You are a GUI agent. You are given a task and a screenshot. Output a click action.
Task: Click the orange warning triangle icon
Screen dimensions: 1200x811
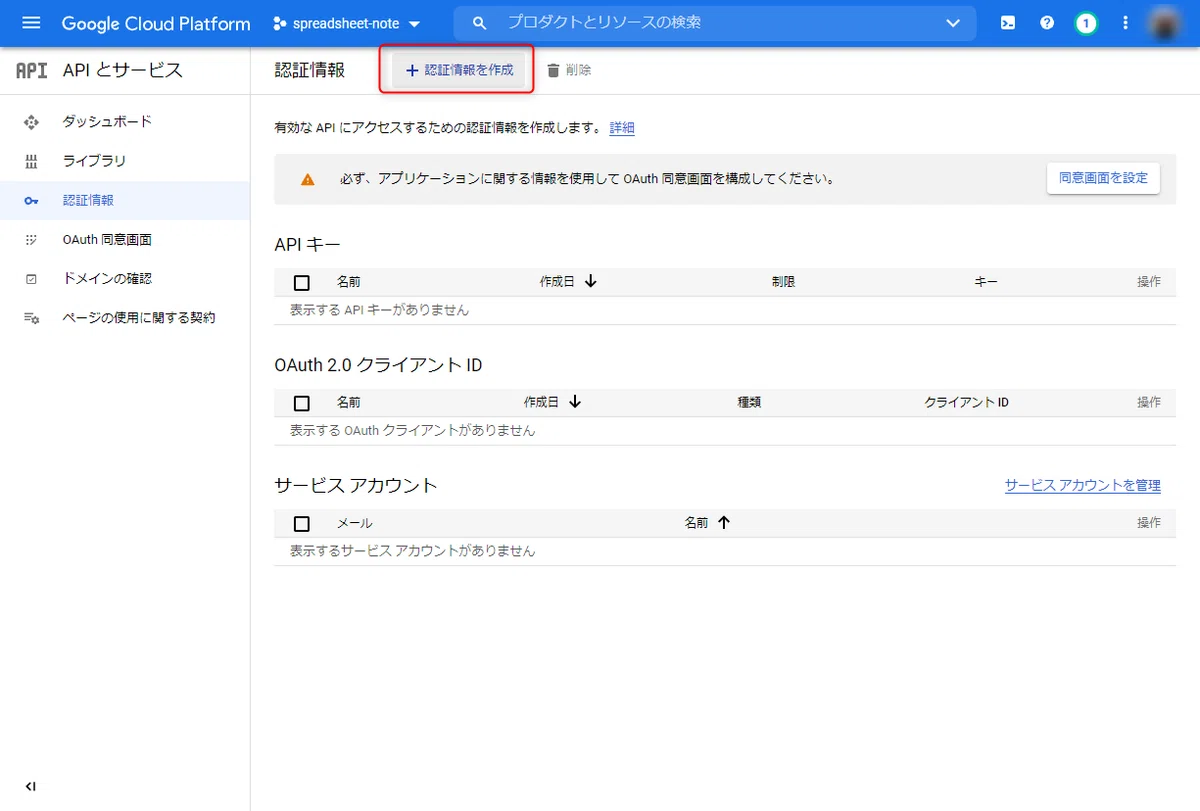(x=307, y=179)
